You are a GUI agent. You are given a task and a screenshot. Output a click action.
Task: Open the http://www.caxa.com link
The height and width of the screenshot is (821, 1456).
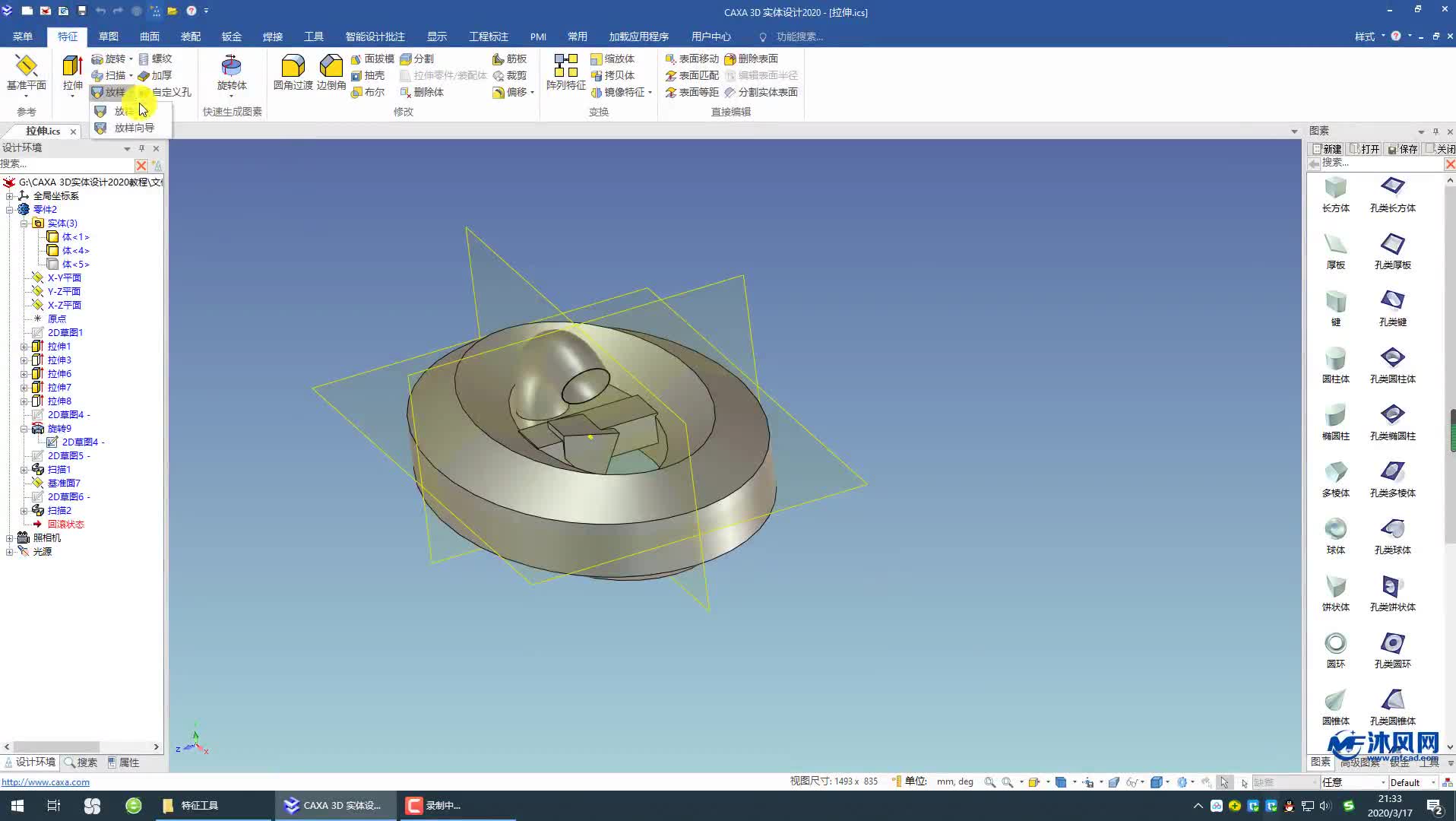click(46, 782)
